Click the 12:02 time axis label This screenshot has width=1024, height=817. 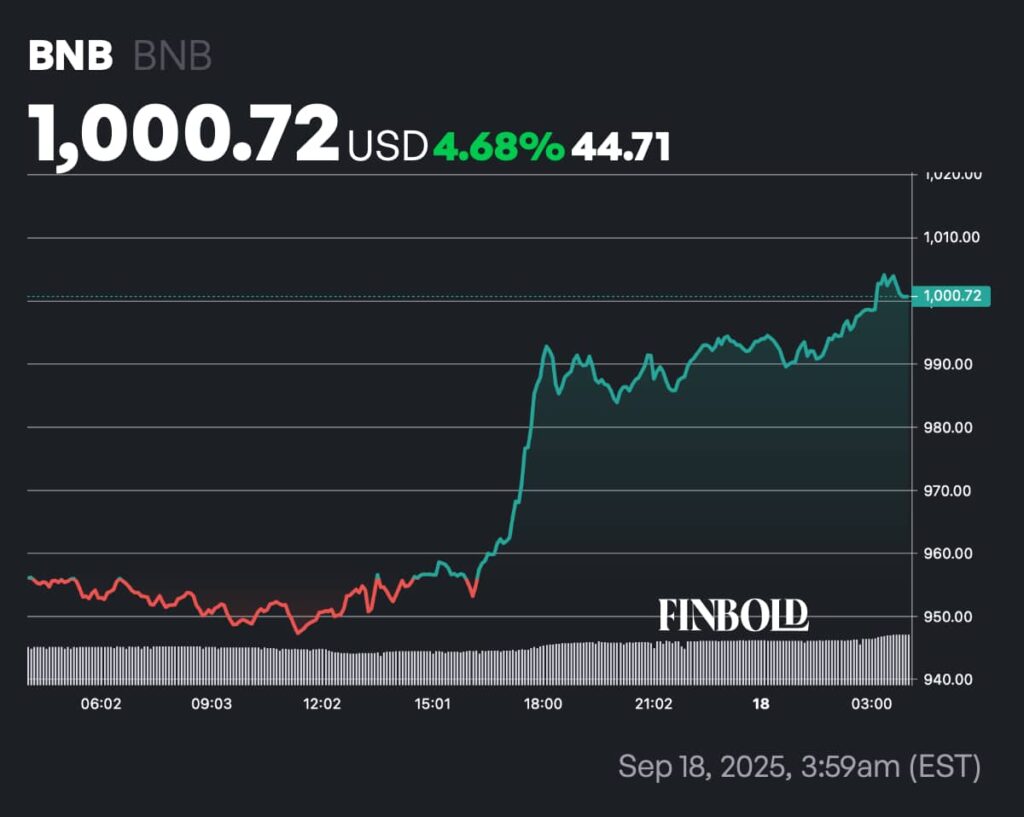tap(322, 704)
